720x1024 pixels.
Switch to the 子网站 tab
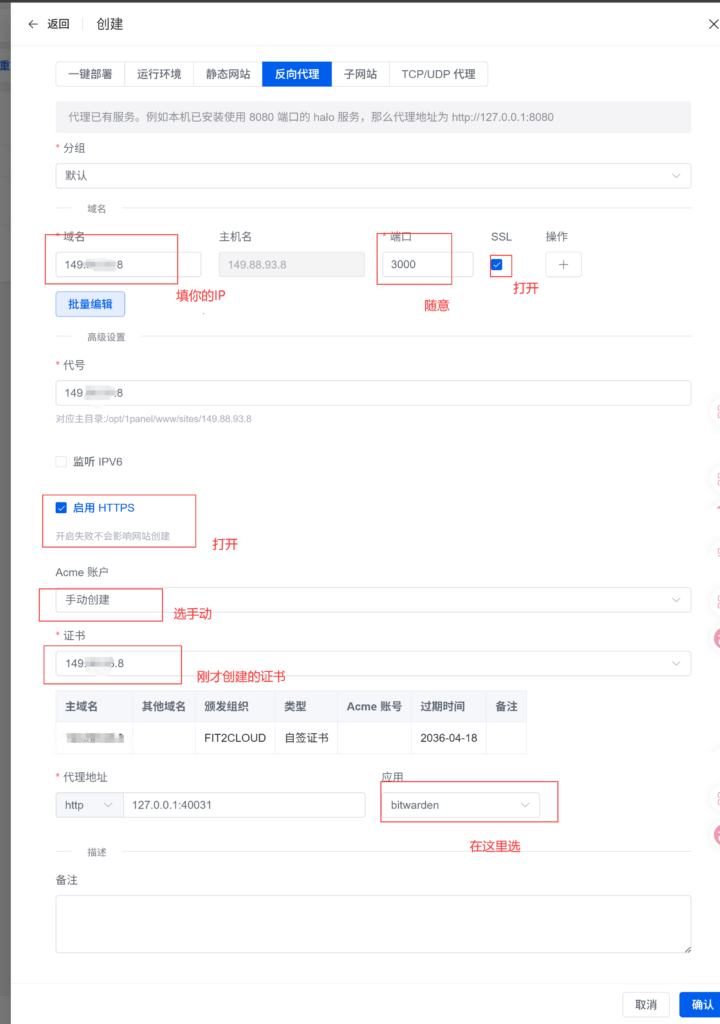(x=360, y=74)
